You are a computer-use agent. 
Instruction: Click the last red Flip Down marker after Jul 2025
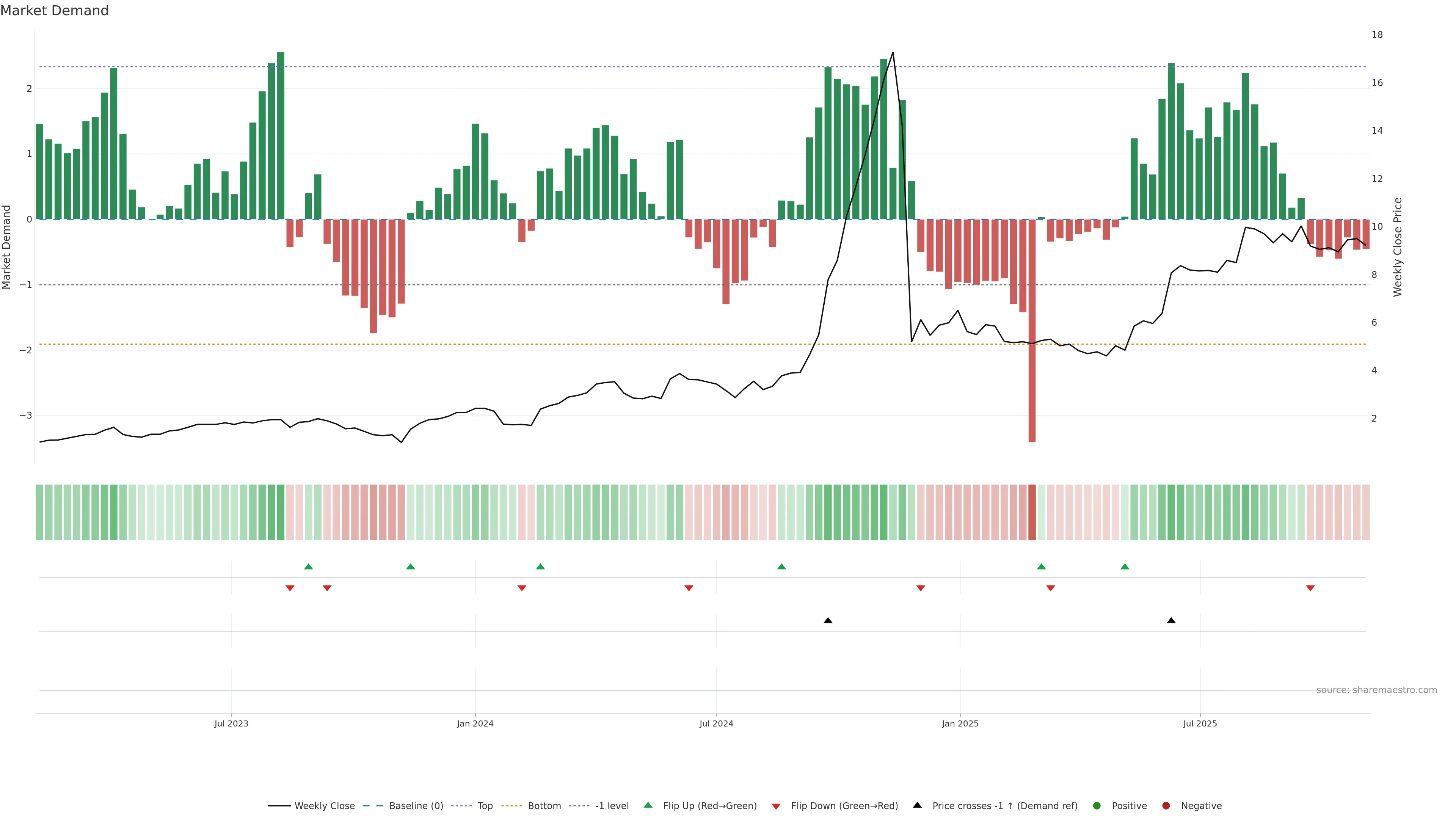coord(1310,588)
